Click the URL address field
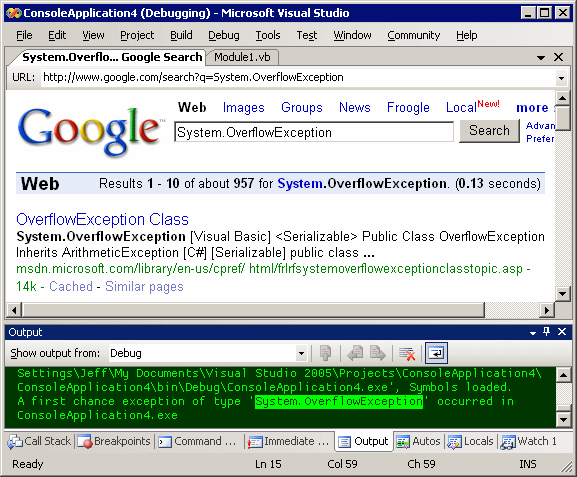 [x=299, y=78]
